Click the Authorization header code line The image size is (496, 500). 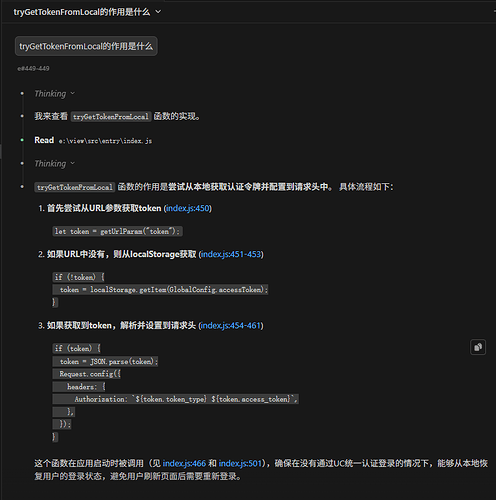point(176,399)
